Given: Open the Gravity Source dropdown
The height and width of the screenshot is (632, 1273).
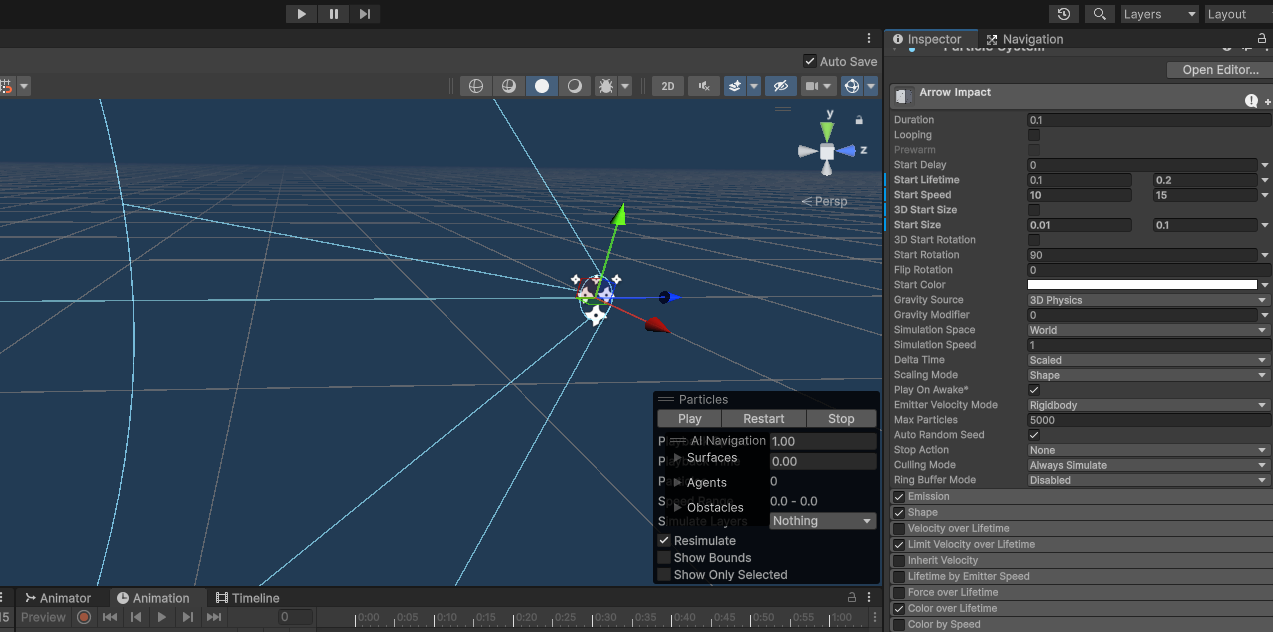Looking at the screenshot, I should click(1149, 300).
